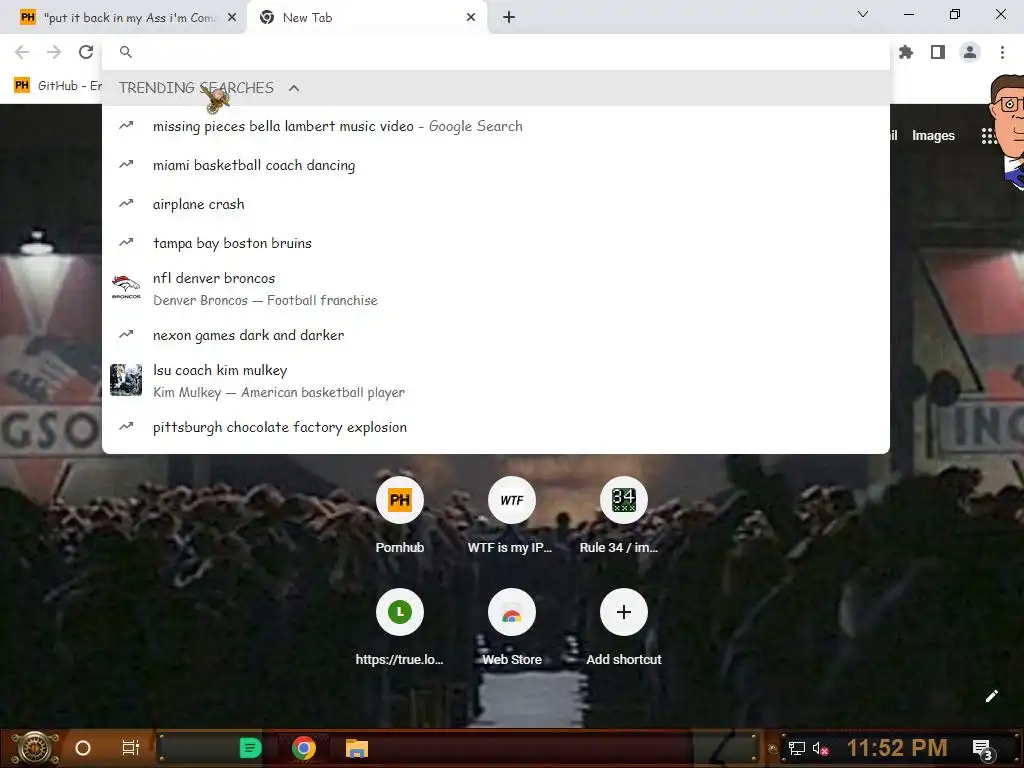Select 'miami basketball coach dancing' suggestion

coord(496,165)
